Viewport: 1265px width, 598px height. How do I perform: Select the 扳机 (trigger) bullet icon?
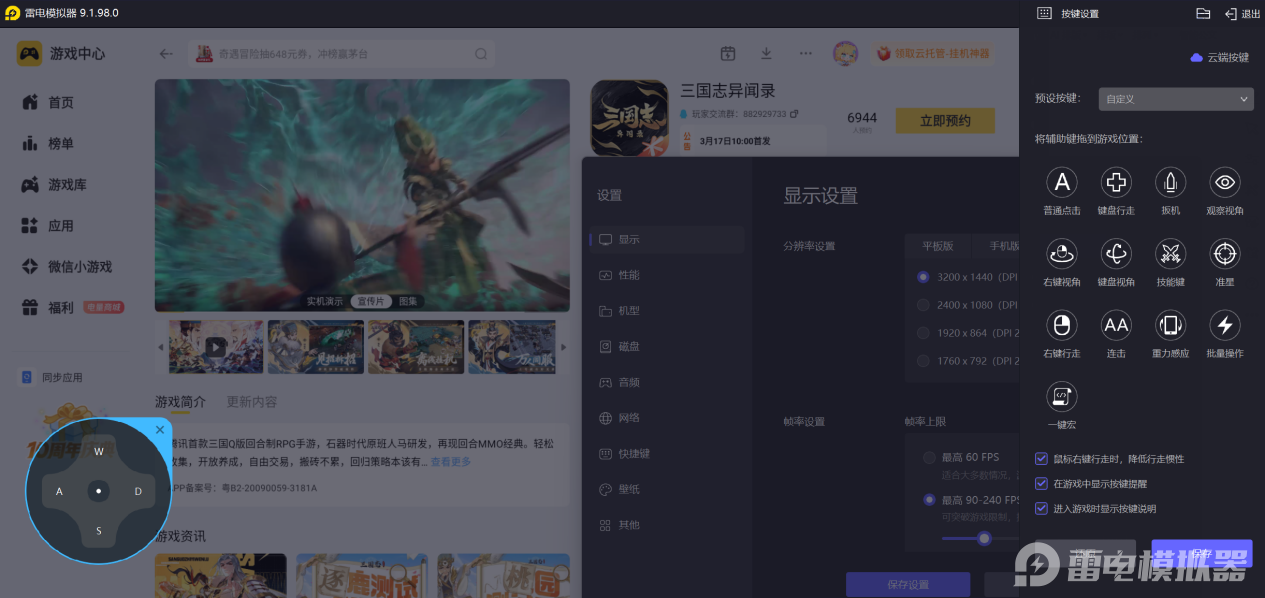tap(1170, 182)
